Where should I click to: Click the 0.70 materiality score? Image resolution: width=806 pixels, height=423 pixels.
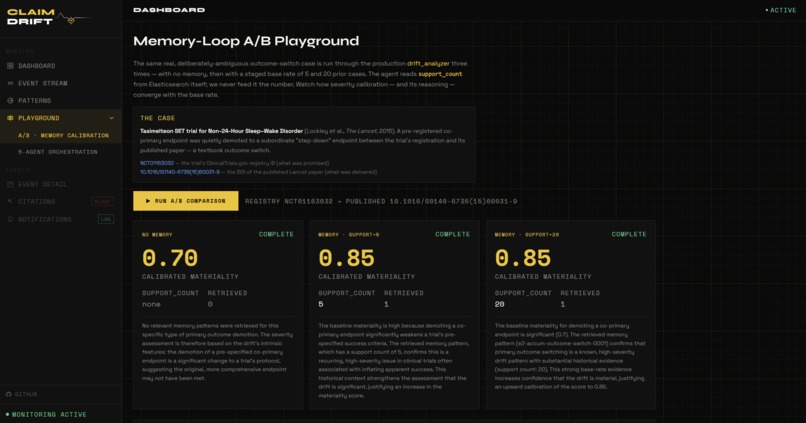[x=170, y=258]
